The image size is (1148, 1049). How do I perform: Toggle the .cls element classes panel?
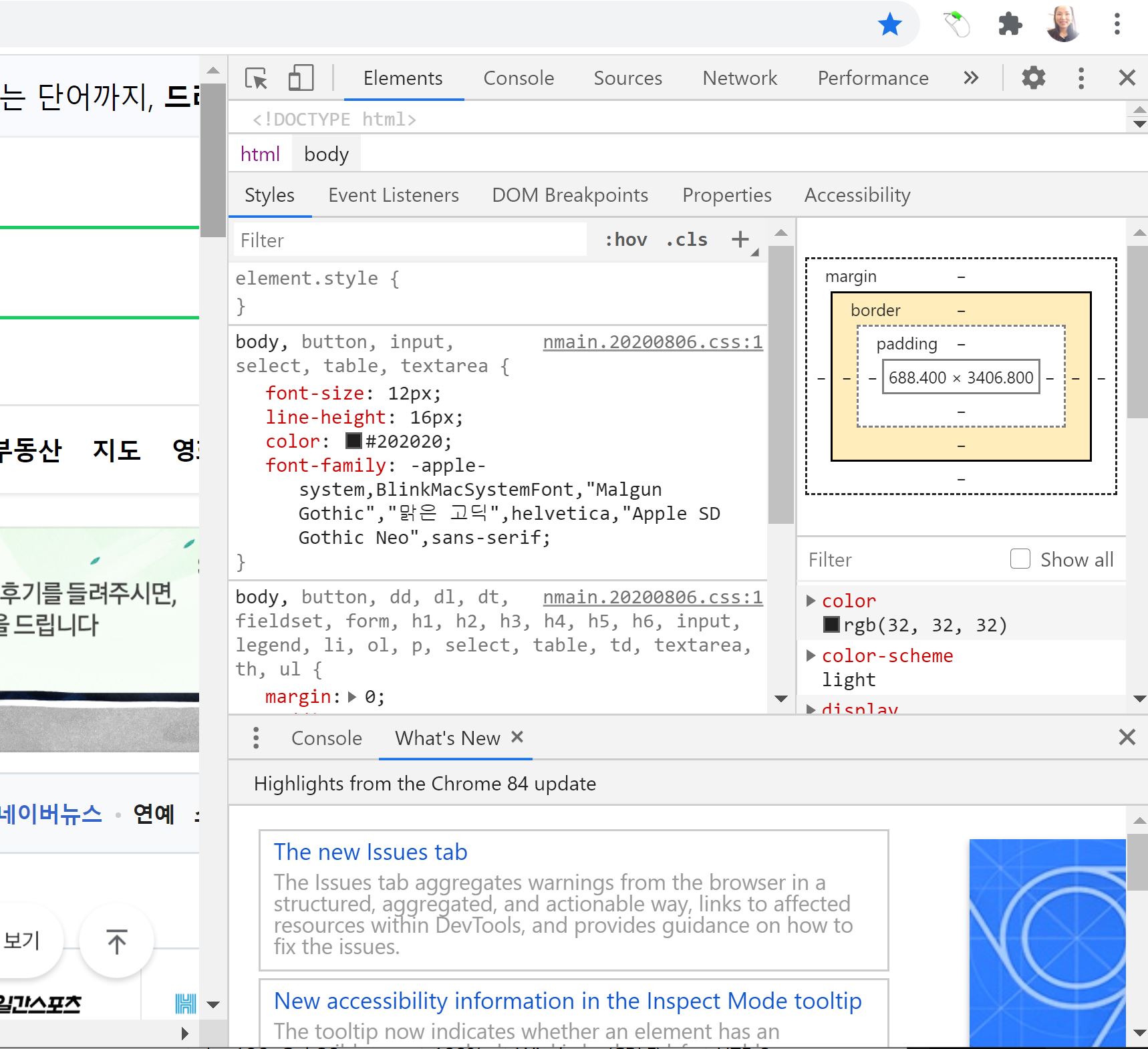(686, 240)
